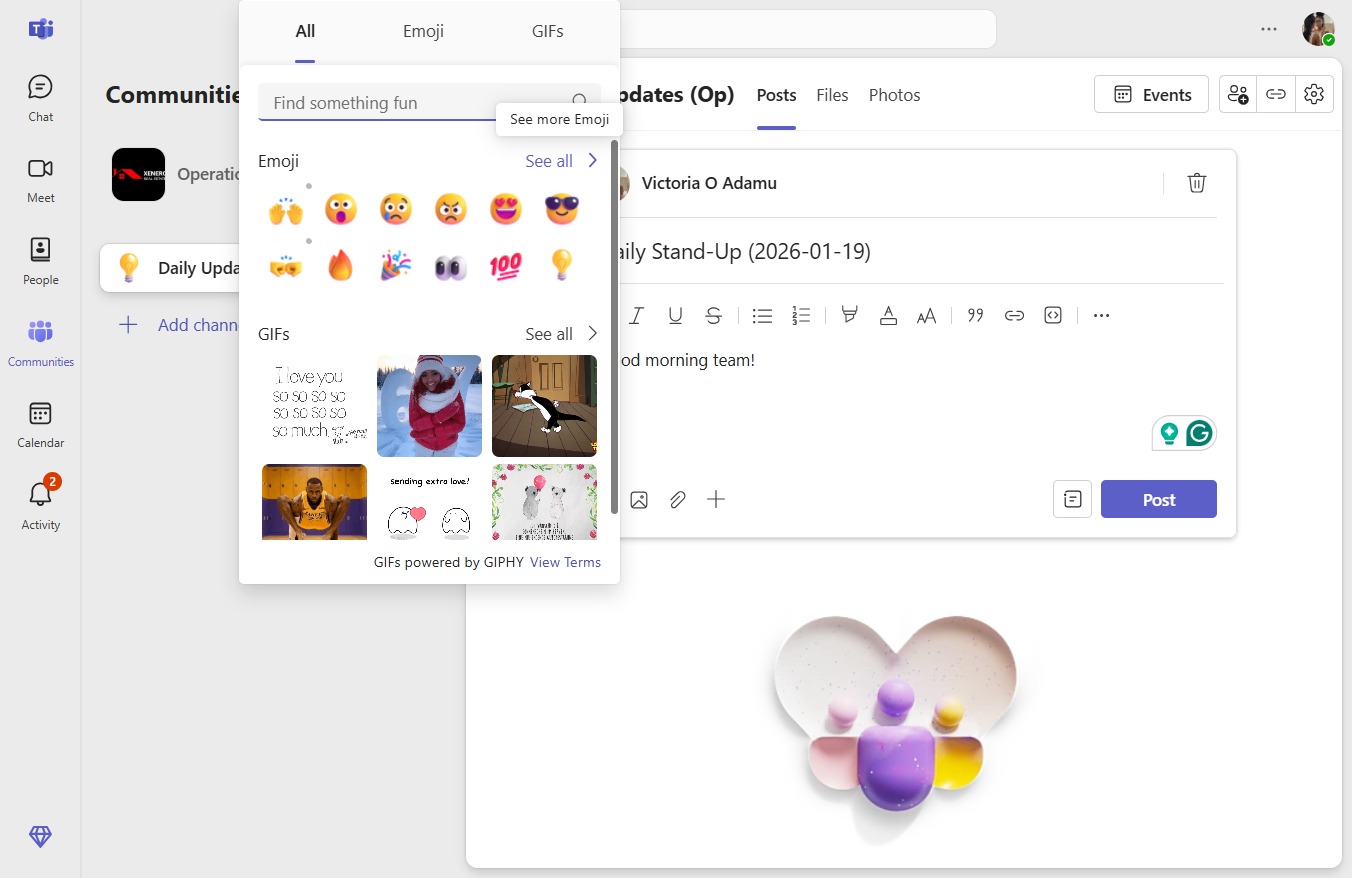Expand GIFs with the chevron arrow
Viewport: 1352px width, 878px height.
pos(592,333)
